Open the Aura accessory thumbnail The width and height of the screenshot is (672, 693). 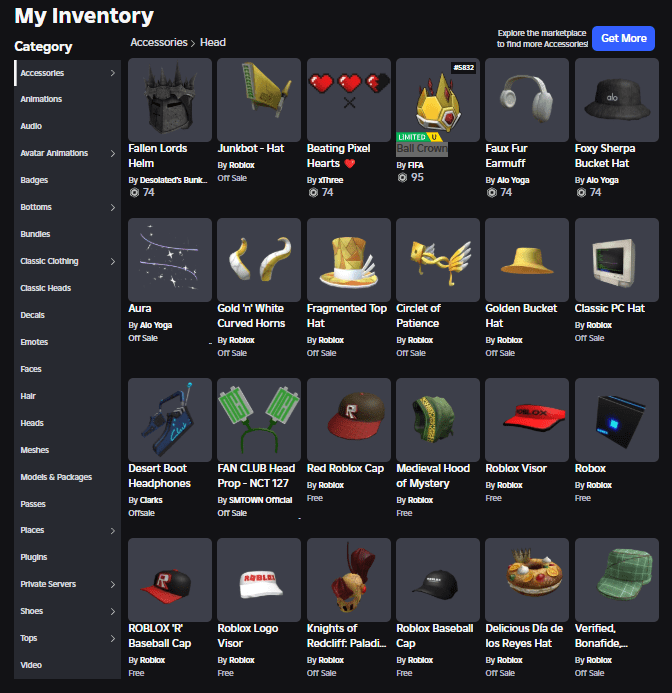coord(170,260)
